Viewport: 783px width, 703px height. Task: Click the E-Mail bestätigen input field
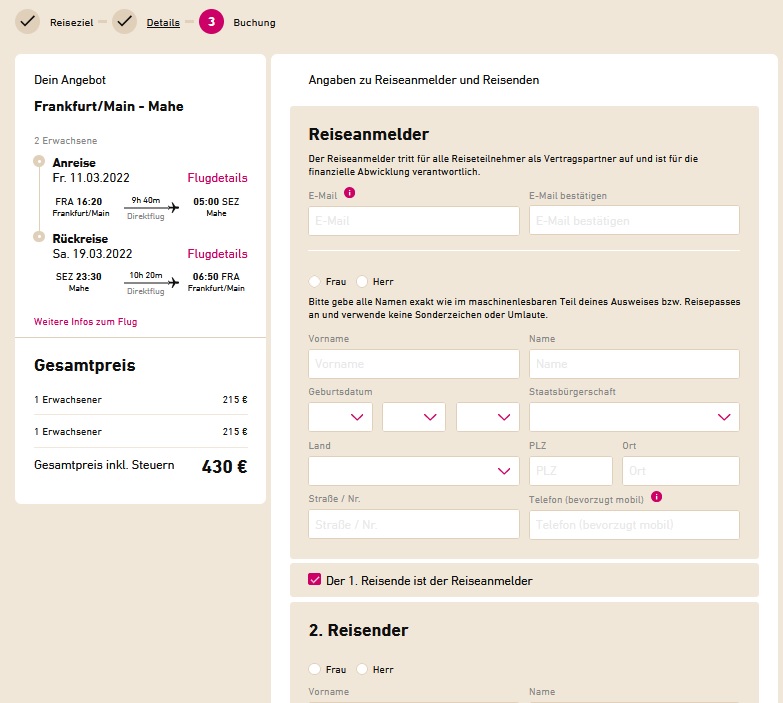click(x=634, y=220)
